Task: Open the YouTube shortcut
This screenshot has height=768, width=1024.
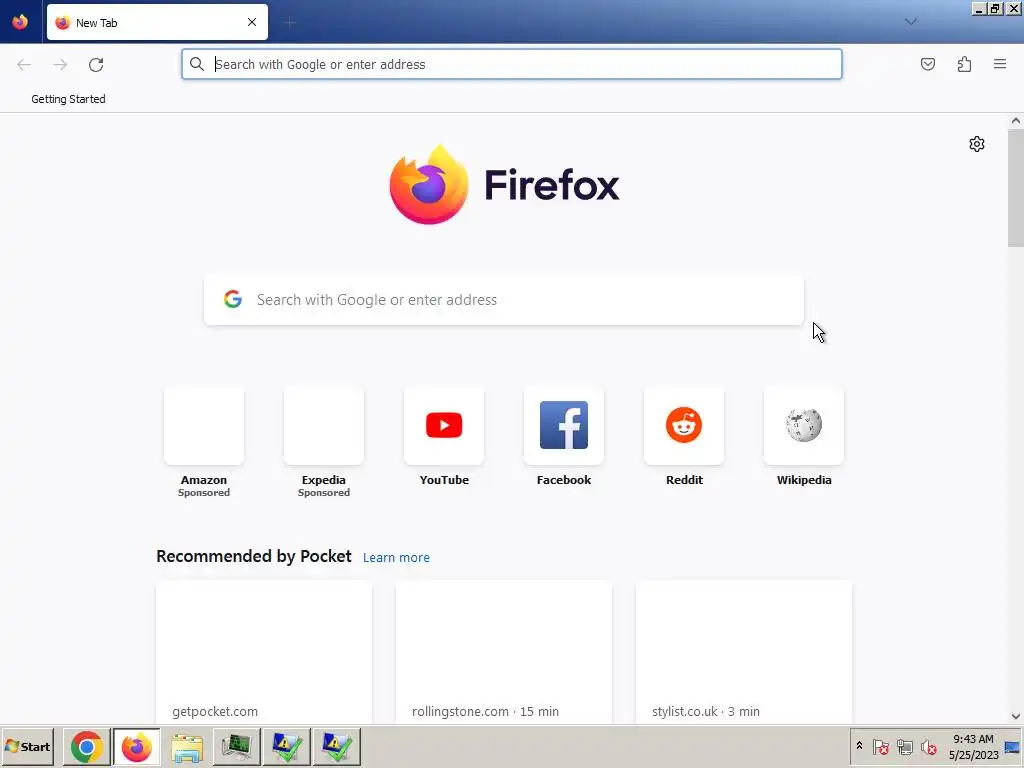Action: click(x=444, y=438)
